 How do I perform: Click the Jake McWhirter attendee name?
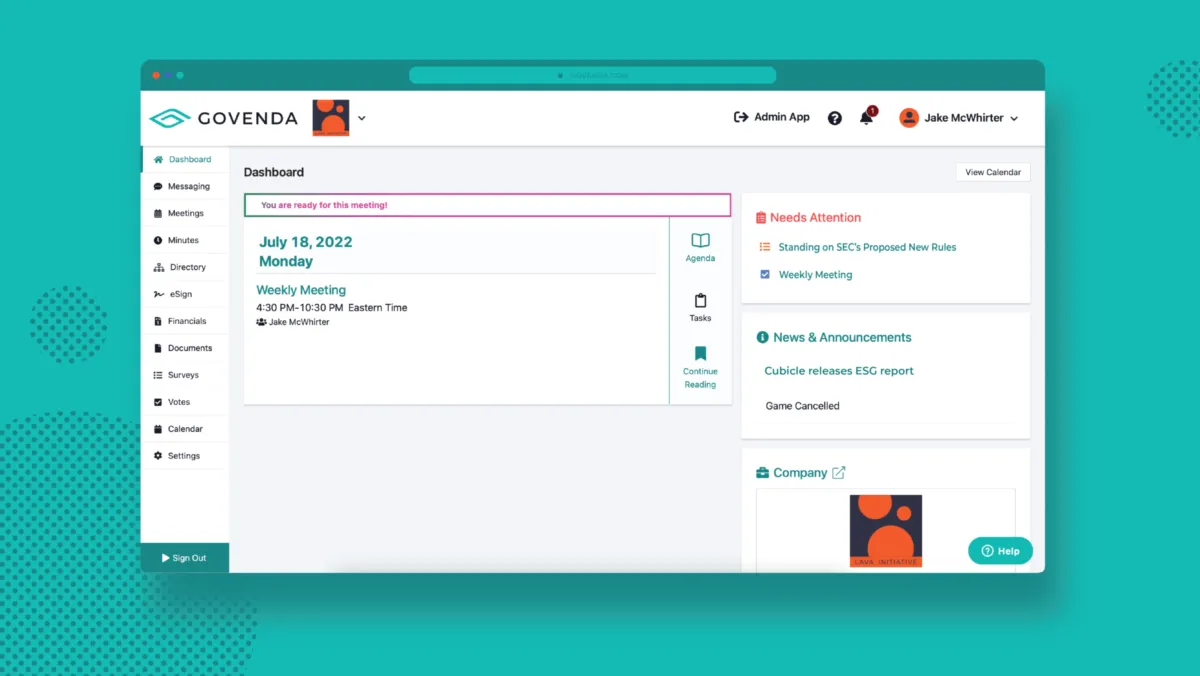coord(299,322)
